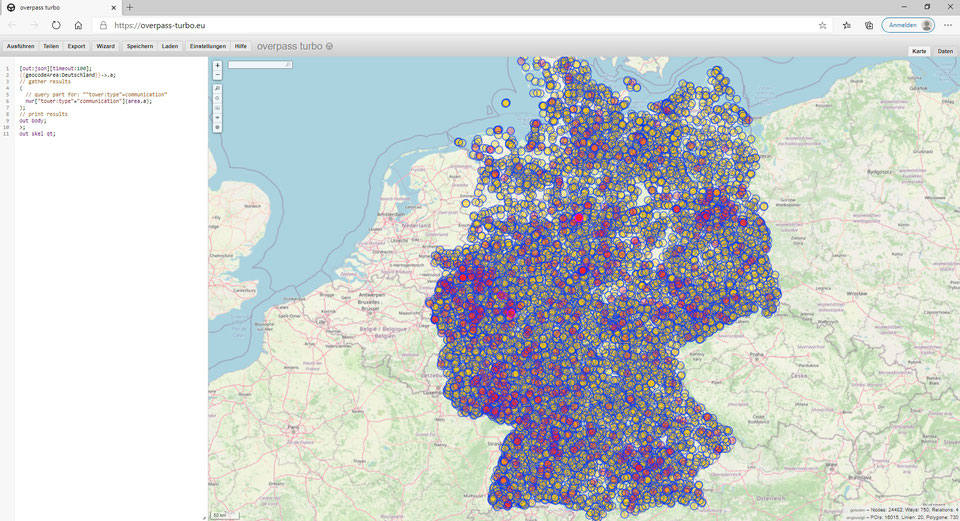Zoom out the map with minus button
This screenshot has width=960, height=521.
(217, 75)
